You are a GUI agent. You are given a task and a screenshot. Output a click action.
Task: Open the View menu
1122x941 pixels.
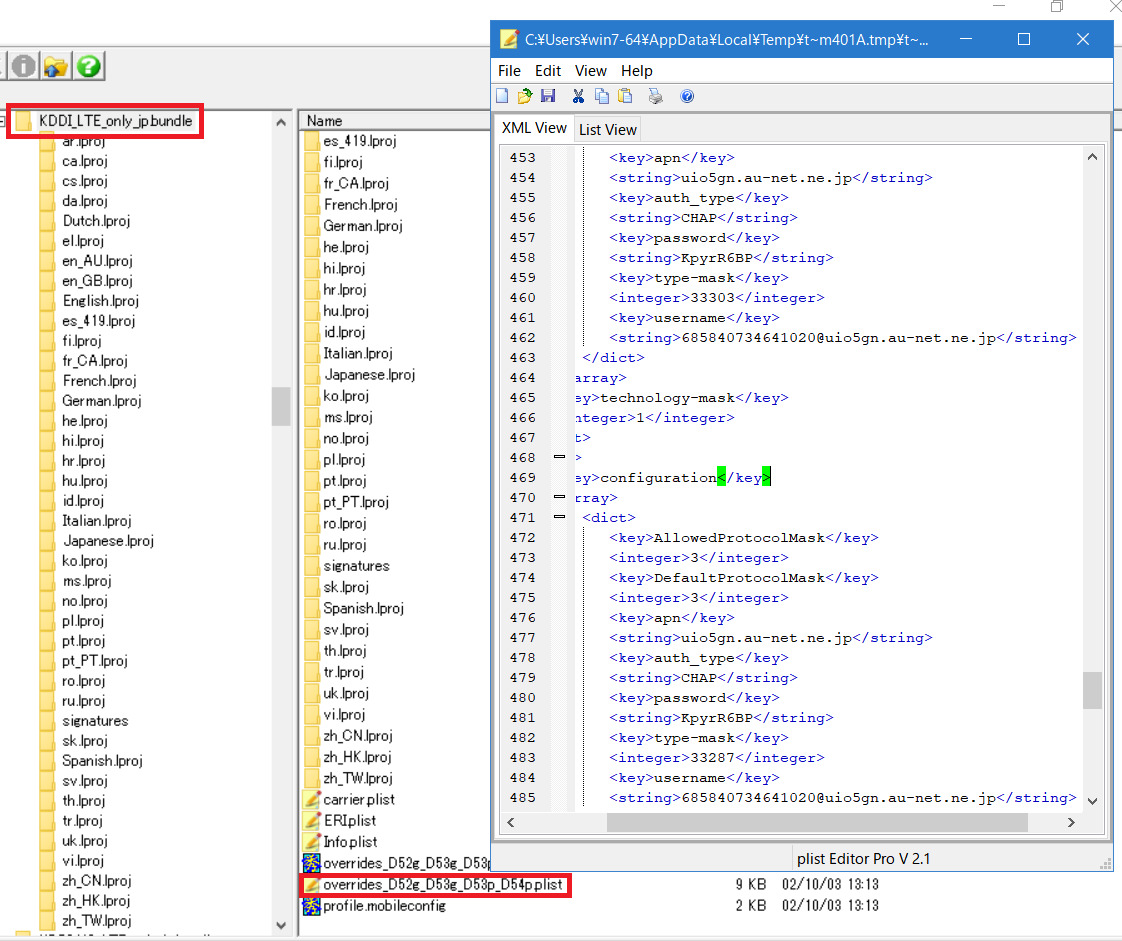click(x=590, y=71)
